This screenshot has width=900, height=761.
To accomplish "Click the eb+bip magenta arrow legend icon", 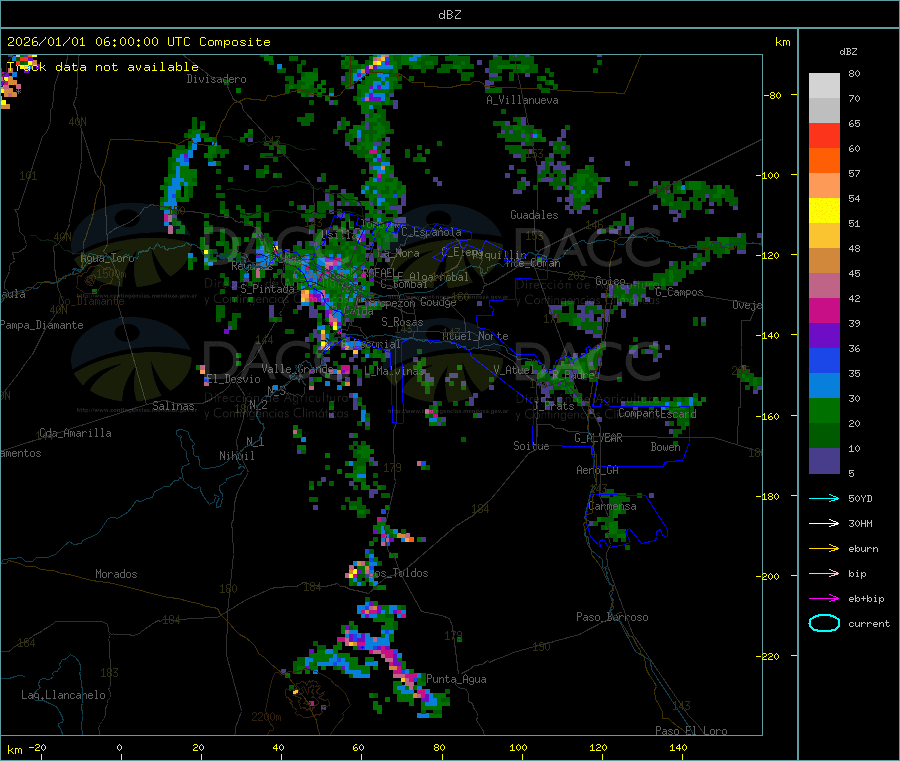I will (x=824, y=598).
